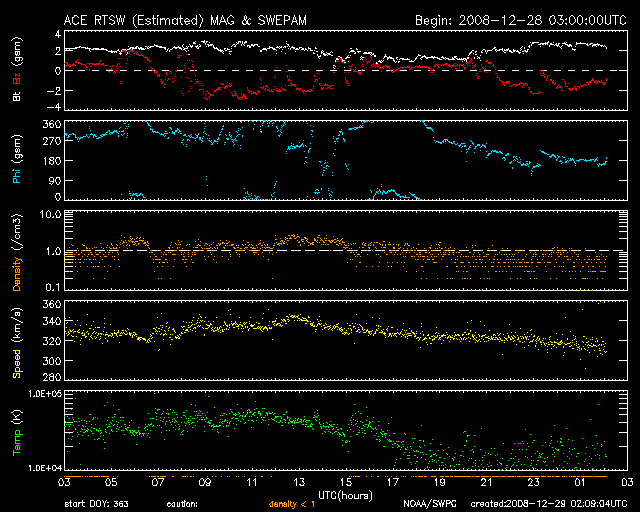Click the '15' hour label on the time axis
The height and width of the screenshot is (512, 640).
point(346,482)
